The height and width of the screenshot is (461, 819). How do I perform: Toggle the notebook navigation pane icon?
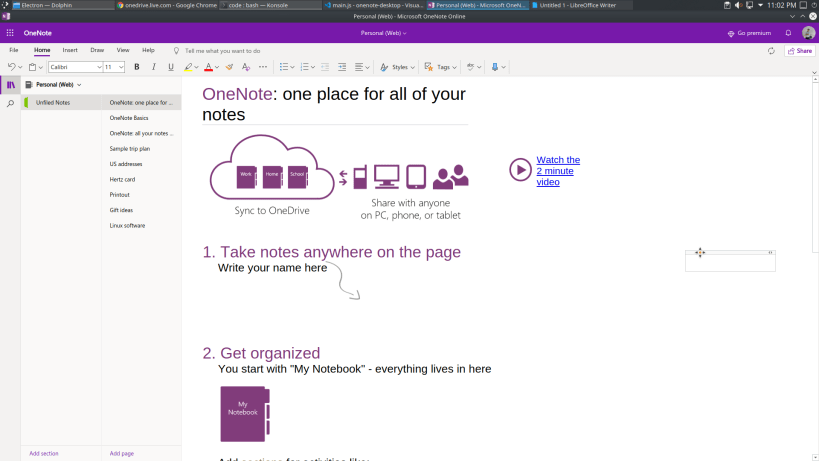[x=10, y=85]
